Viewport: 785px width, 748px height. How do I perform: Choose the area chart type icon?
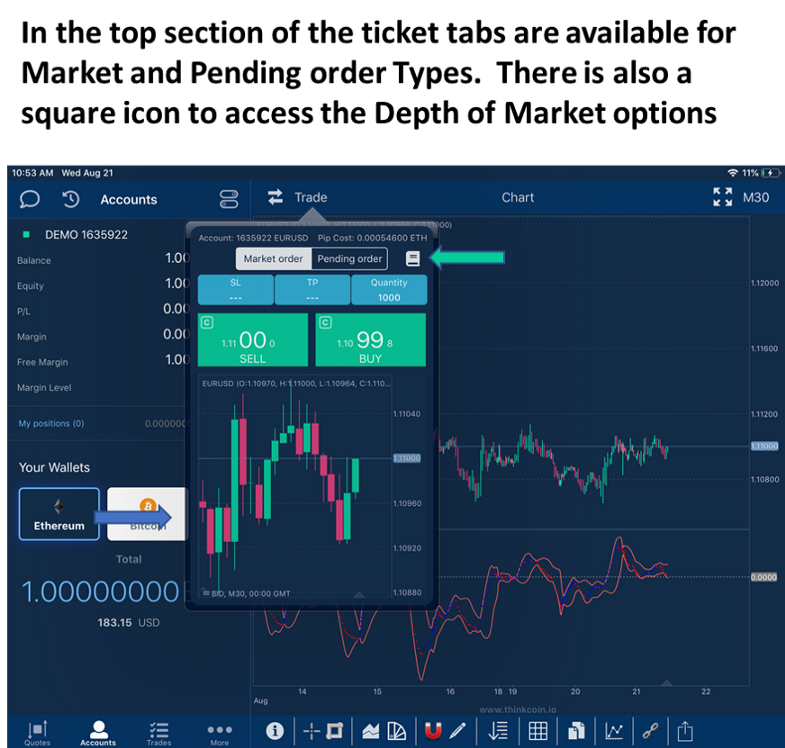click(x=370, y=731)
